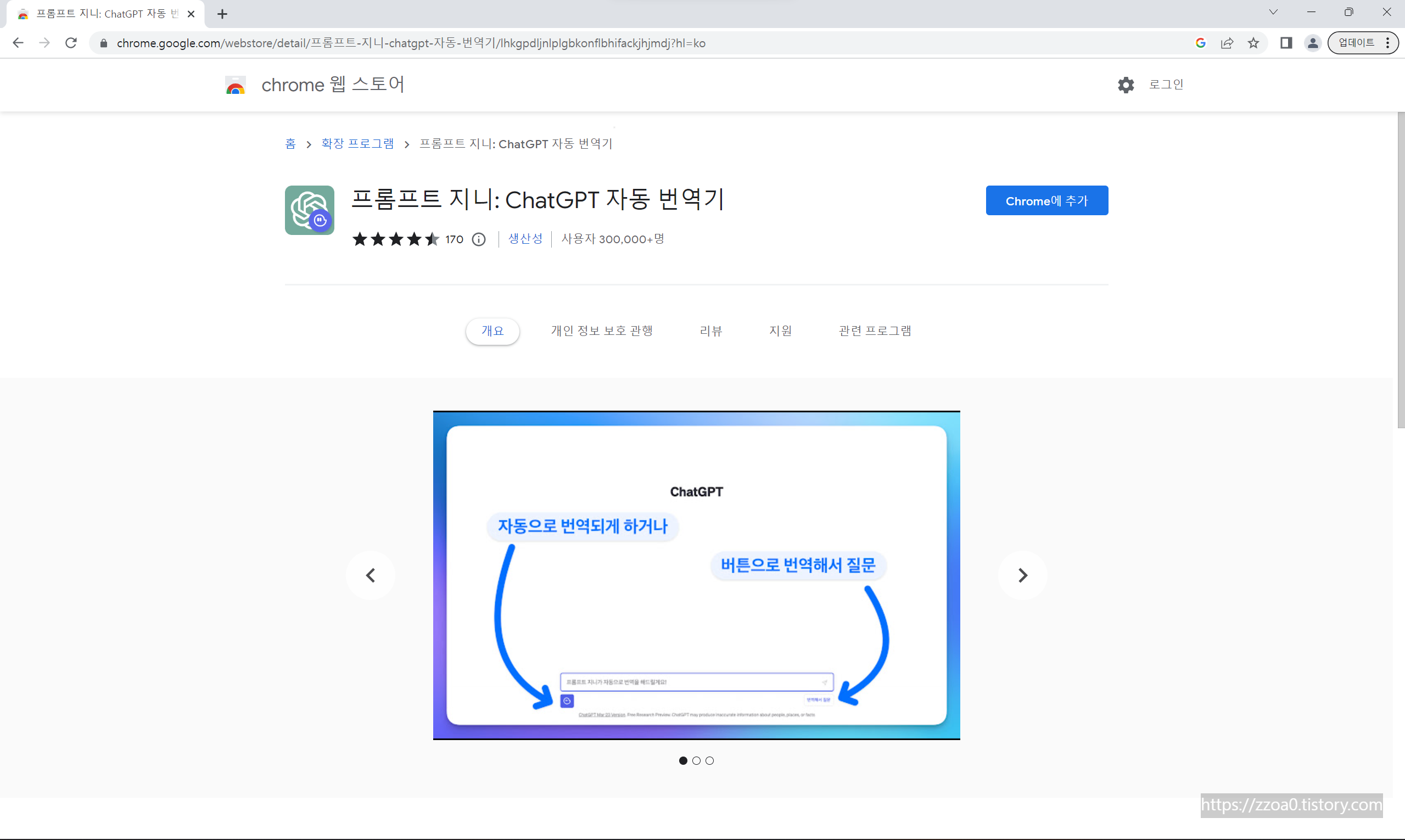Open 확장 프로그램 breadcrumb link
The image size is (1405, 840).
click(x=357, y=144)
